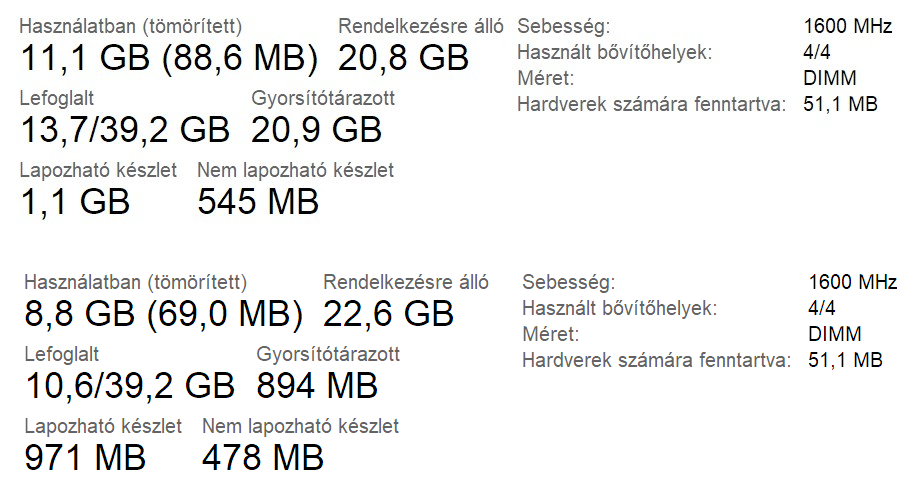Image resolution: width=917 pixels, height=481 pixels.
Task: Select the Lefoglalt label above 13,7/39,2 GB
Action: [59, 98]
